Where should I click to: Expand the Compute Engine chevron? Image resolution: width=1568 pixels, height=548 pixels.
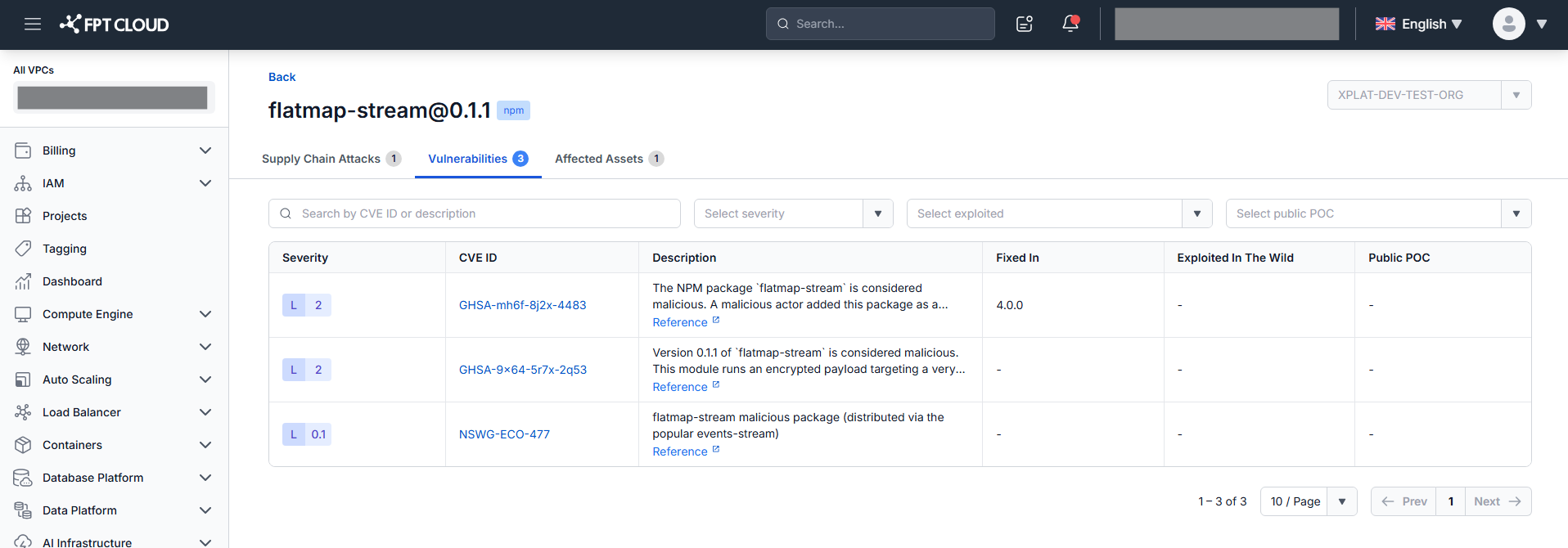205,314
